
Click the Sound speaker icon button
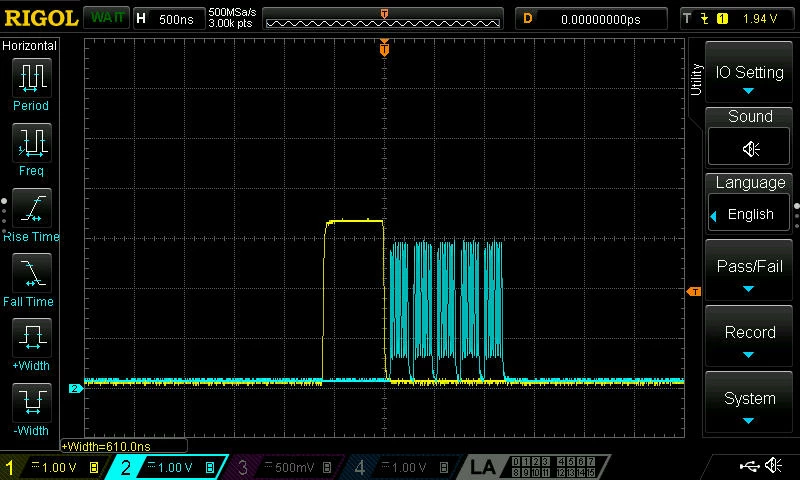[749, 148]
